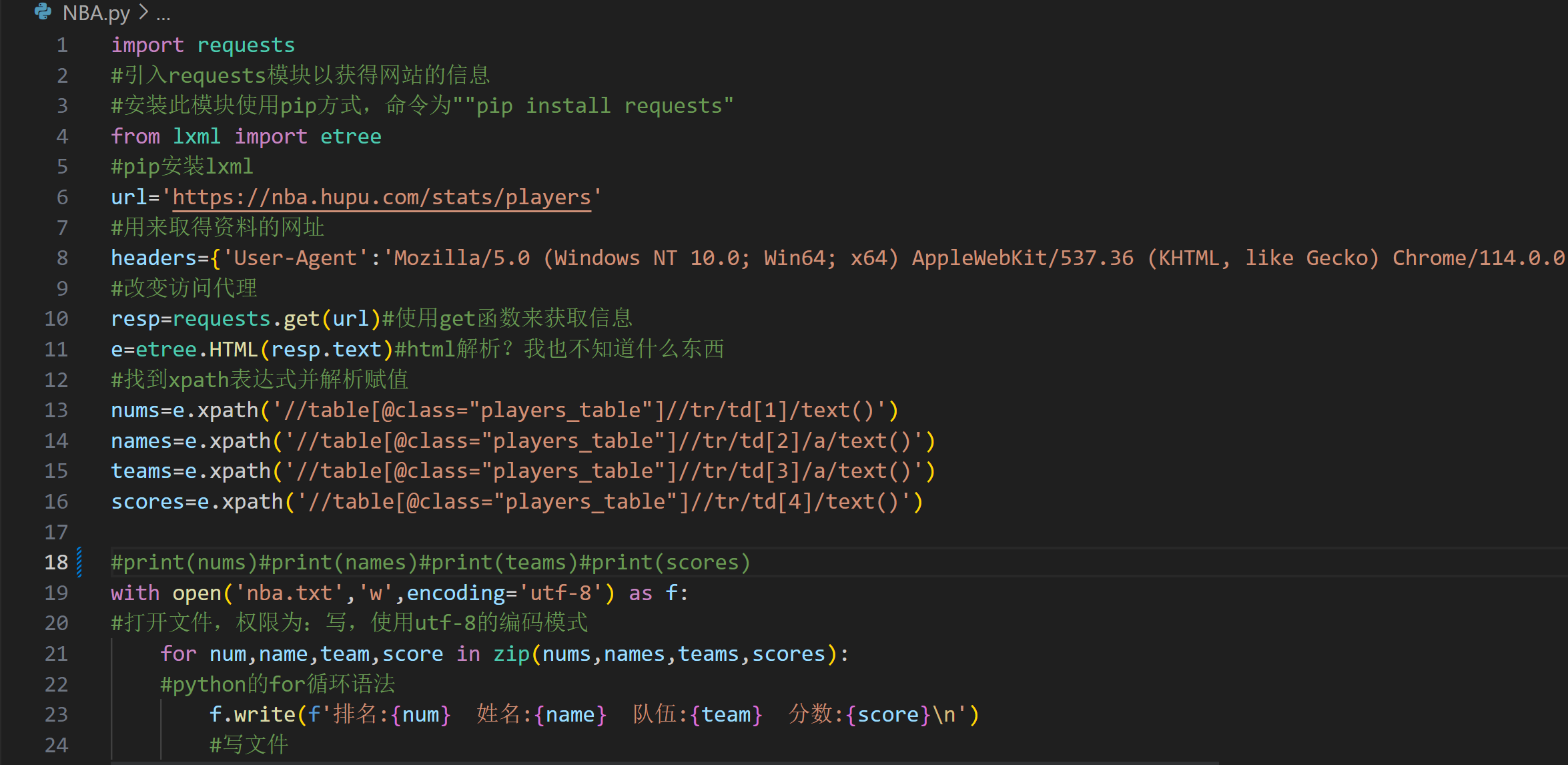Select line number 18 in the gutter
Screen dimensions: 1568x765
coord(57,562)
